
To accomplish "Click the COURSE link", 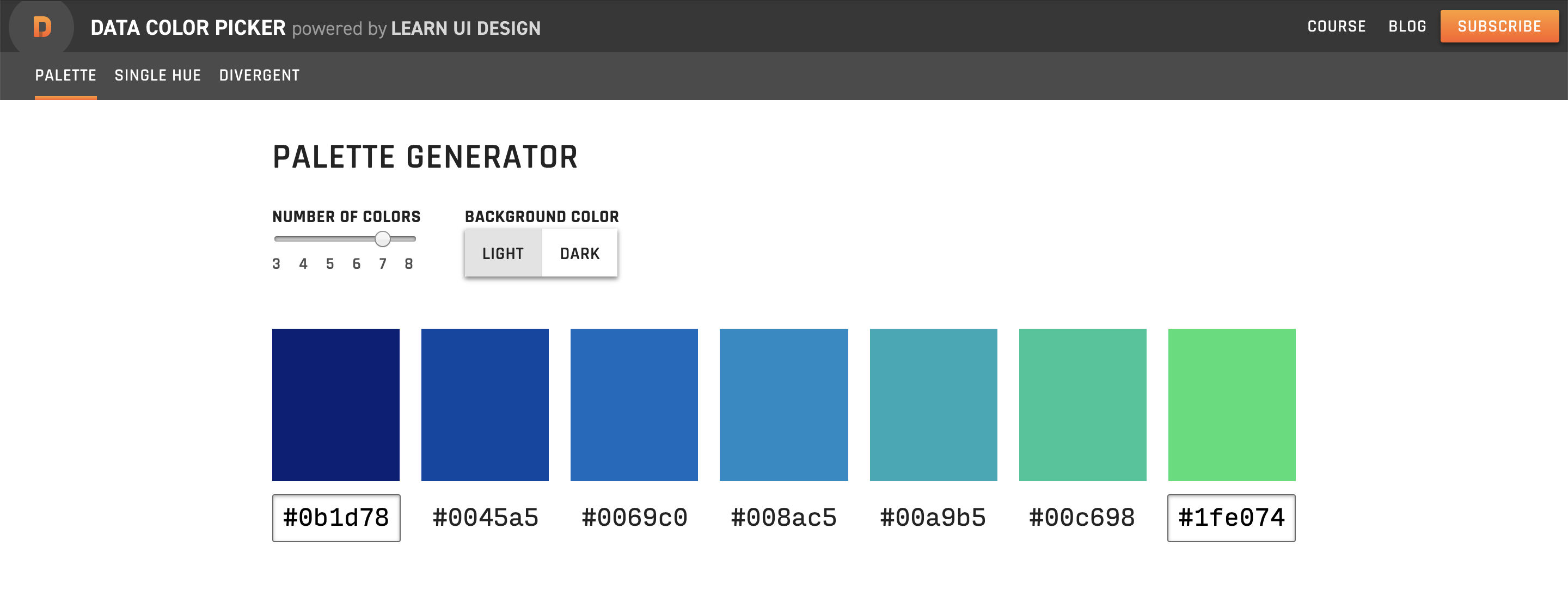I will (1336, 27).
